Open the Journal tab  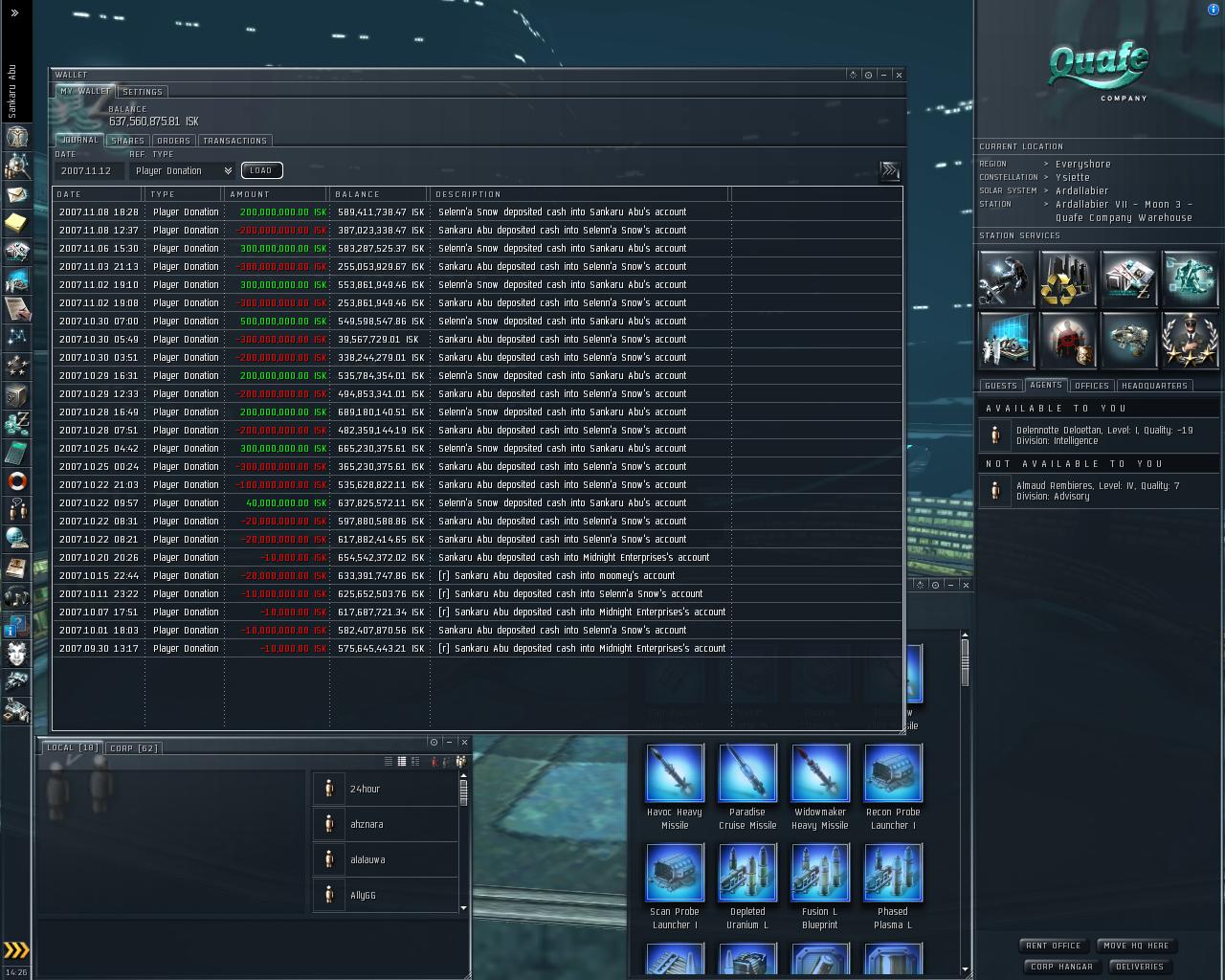79,140
